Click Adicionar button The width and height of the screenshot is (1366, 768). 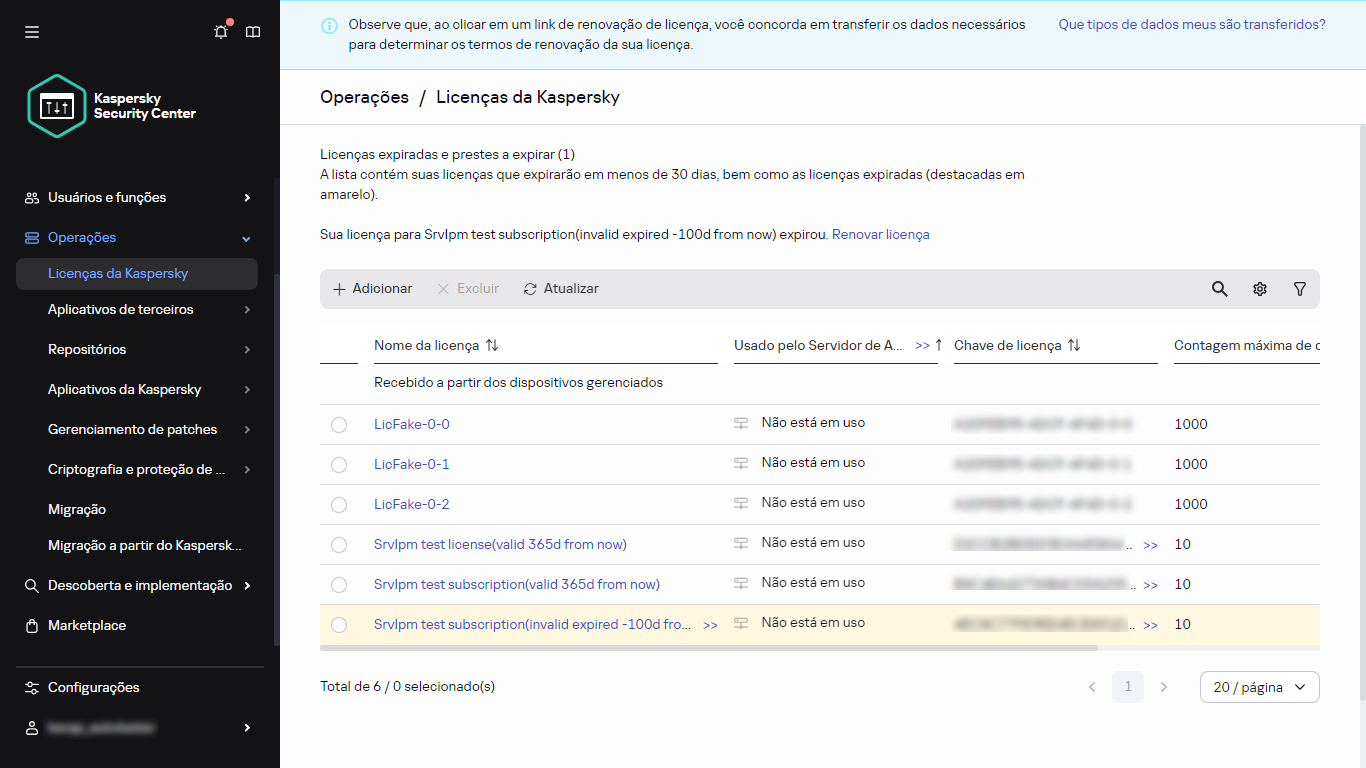372,288
